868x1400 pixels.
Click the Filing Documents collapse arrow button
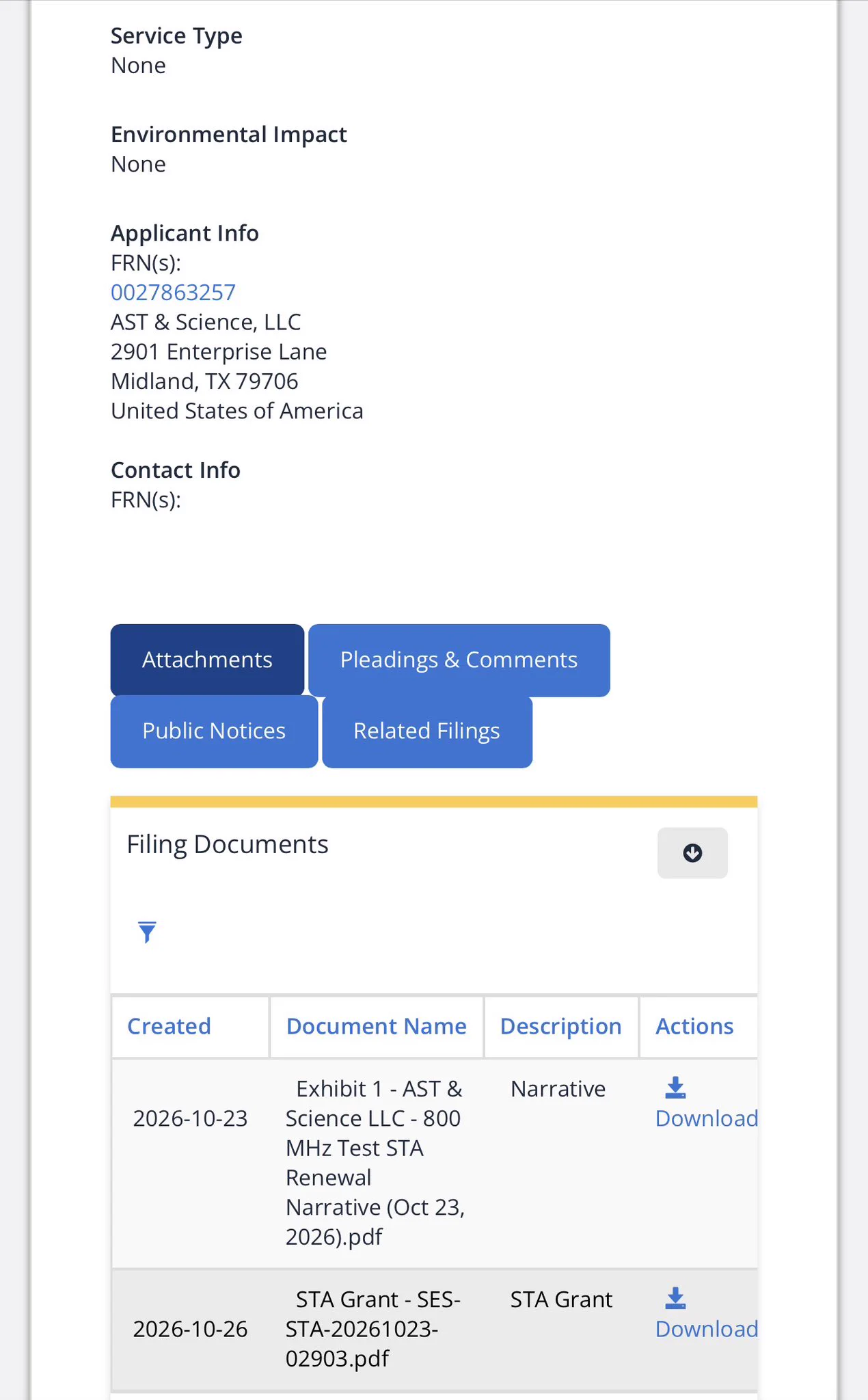692,852
